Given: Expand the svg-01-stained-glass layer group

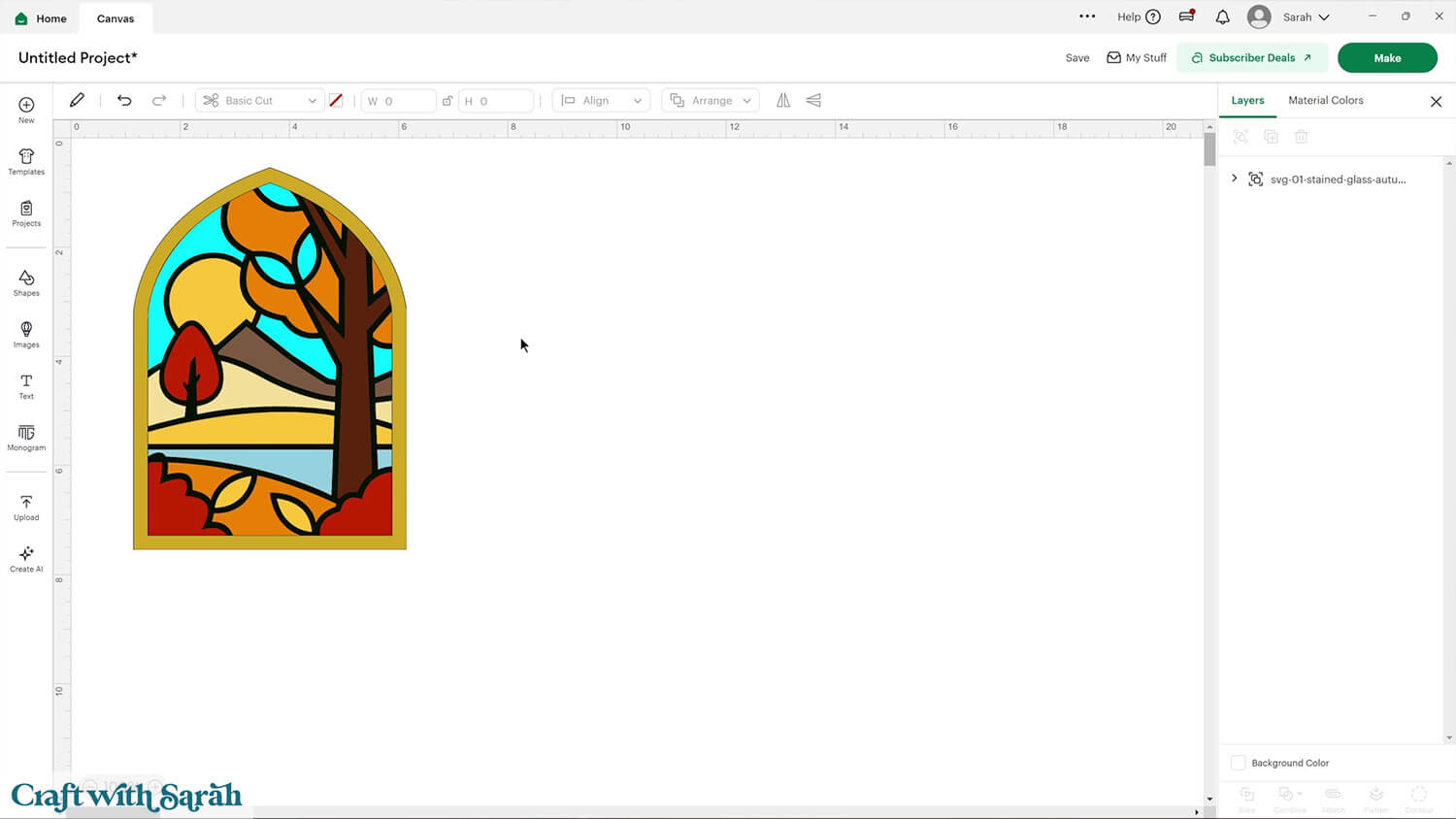Looking at the screenshot, I should (1234, 179).
